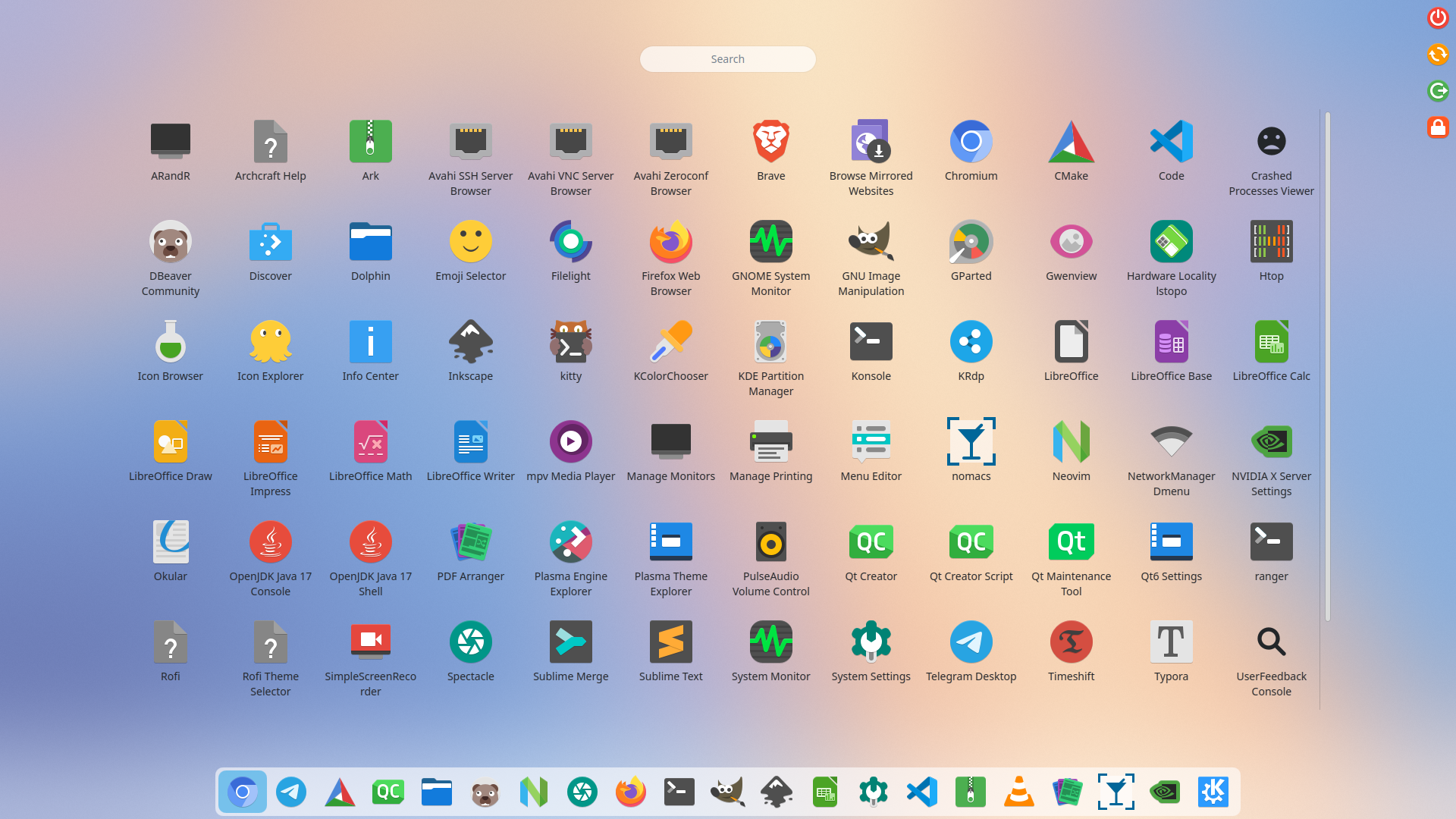Open VLC from the dock

[1019, 792]
